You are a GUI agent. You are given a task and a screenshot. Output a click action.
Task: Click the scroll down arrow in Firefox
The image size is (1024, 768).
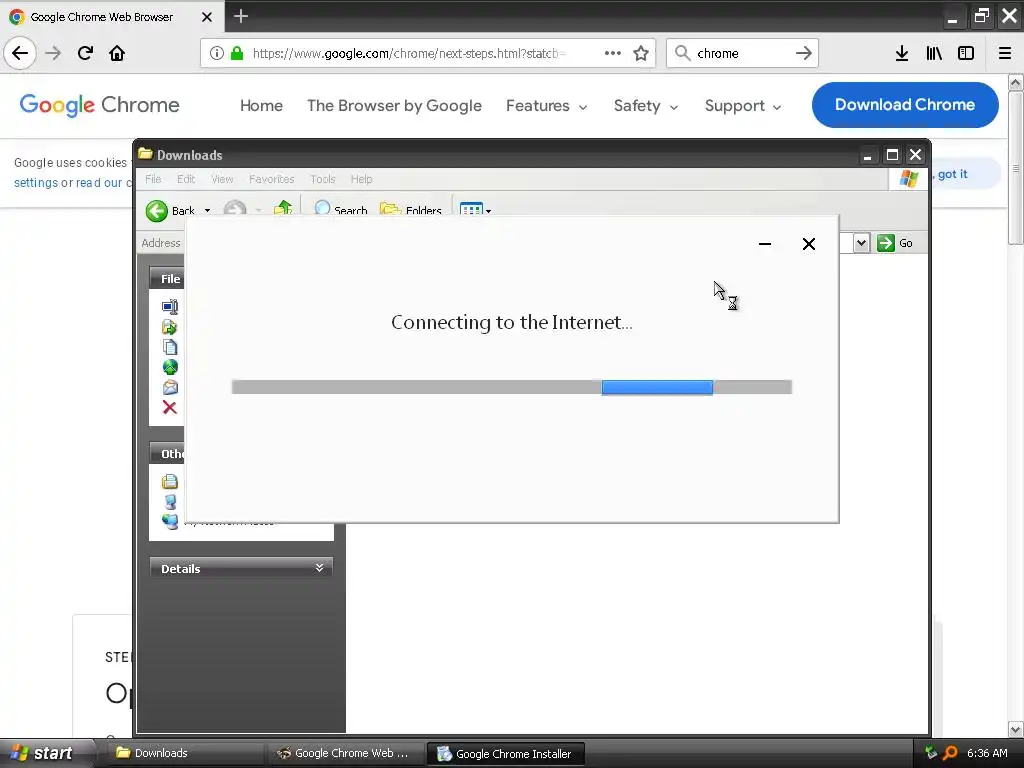(x=1016, y=729)
